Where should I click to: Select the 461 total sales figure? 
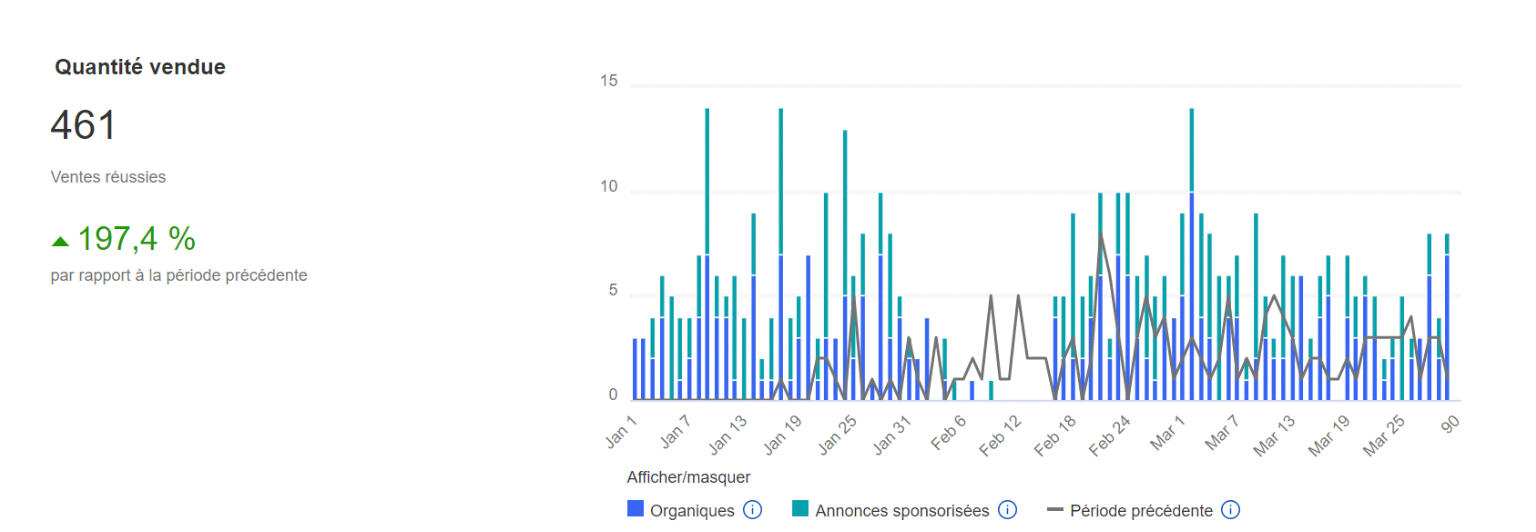click(84, 127)
